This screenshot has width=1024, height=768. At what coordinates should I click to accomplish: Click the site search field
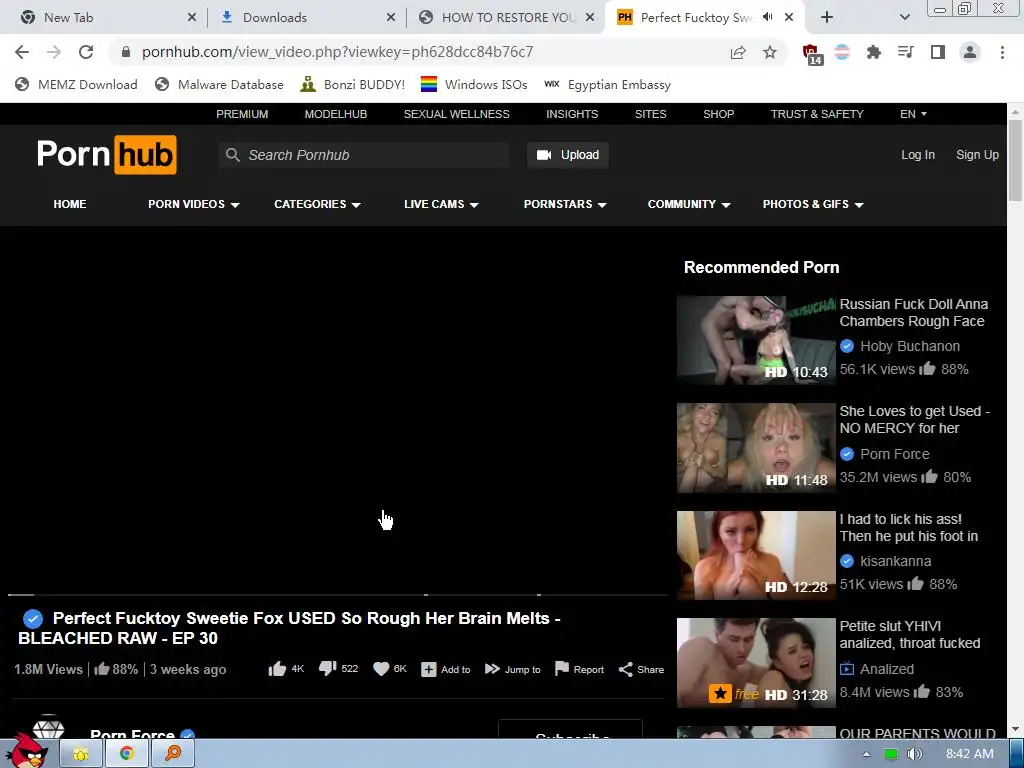(x=363, y=155)
